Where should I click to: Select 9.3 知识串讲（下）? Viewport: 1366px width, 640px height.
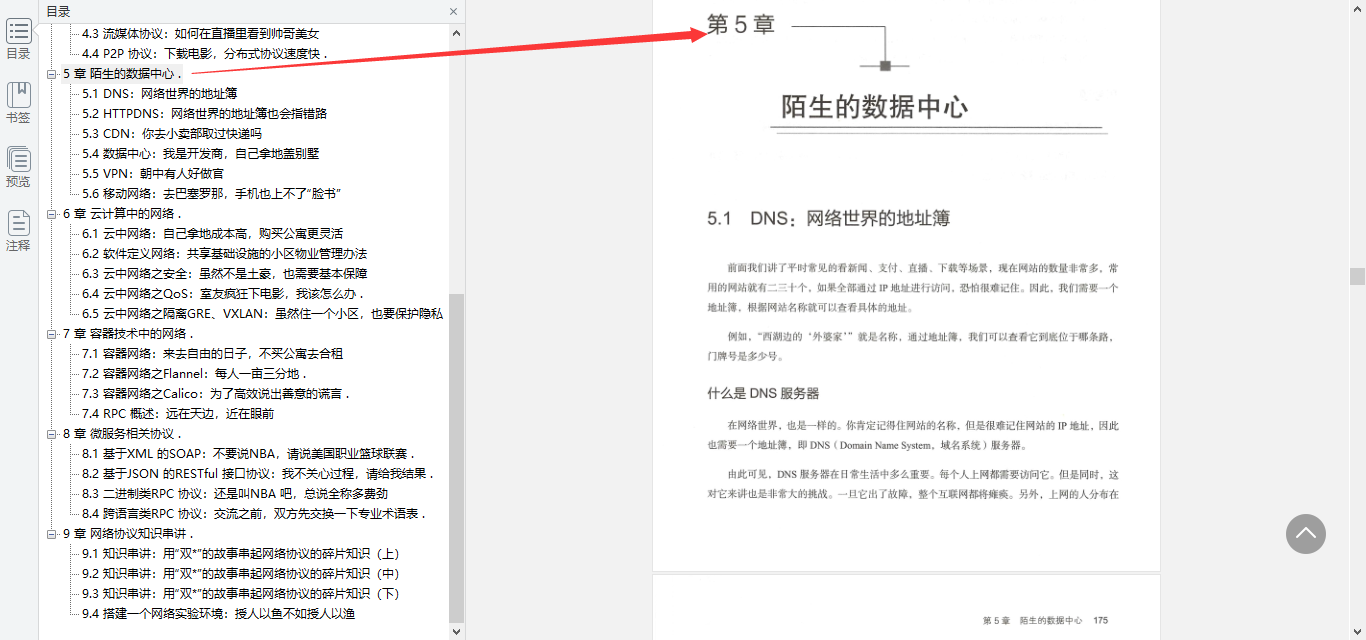pyautogui.click(x=241, y=594)
